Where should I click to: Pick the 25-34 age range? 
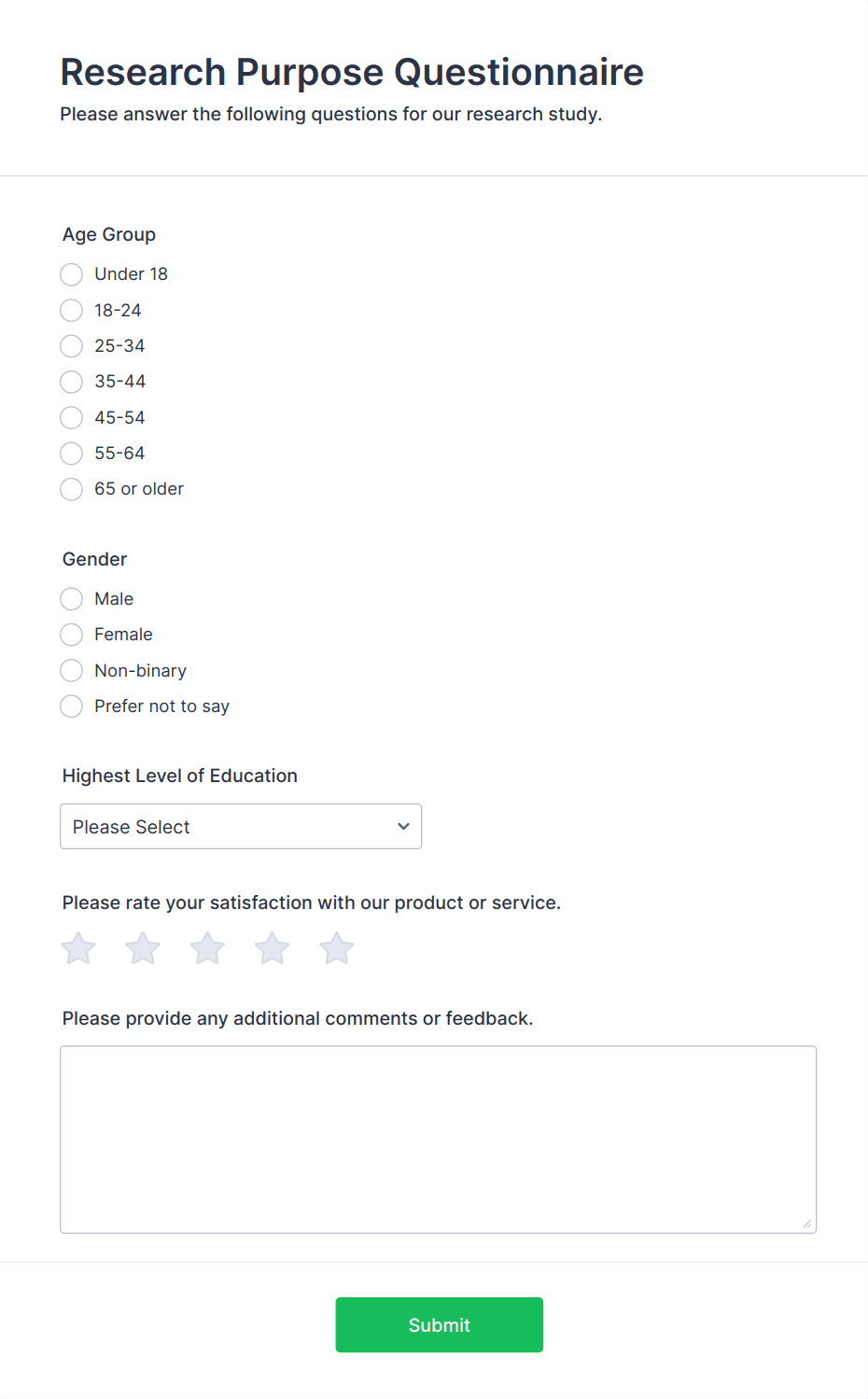pyautogui.click(x=71, y=346)
